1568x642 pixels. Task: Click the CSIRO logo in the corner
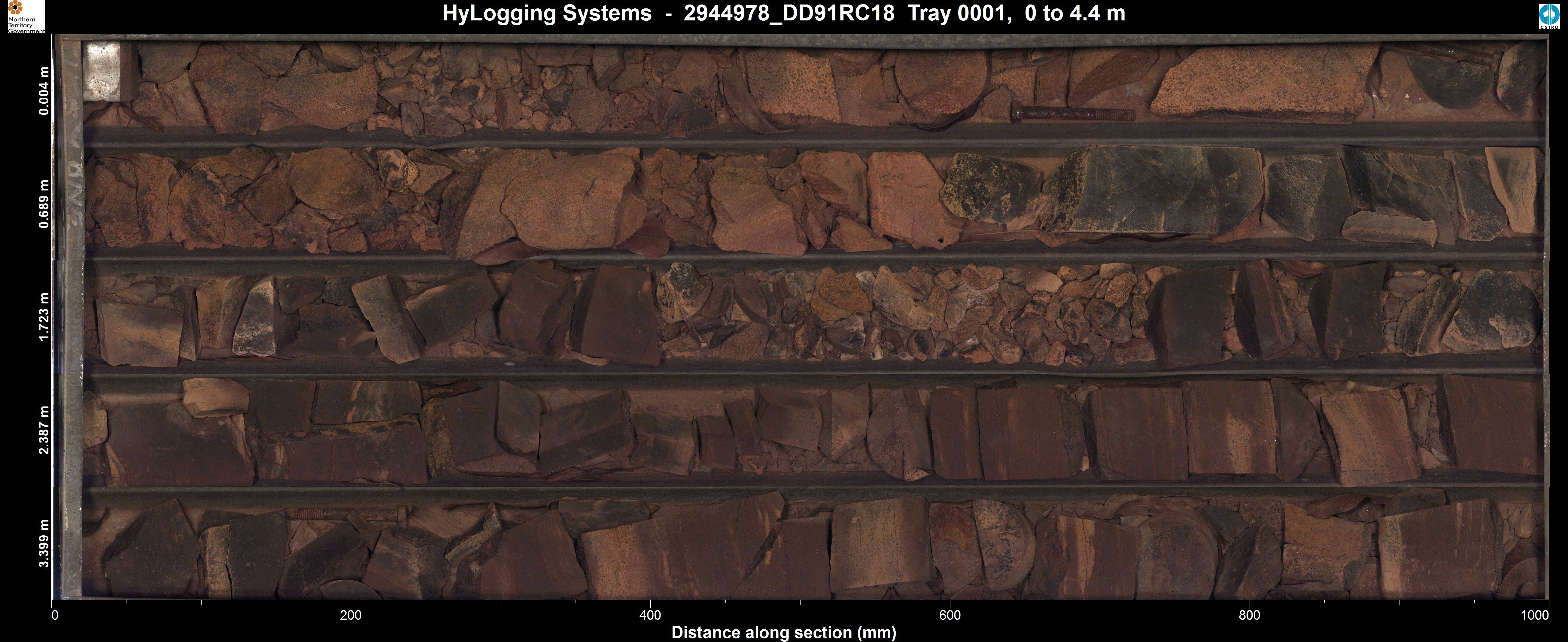pos(1548,17)
